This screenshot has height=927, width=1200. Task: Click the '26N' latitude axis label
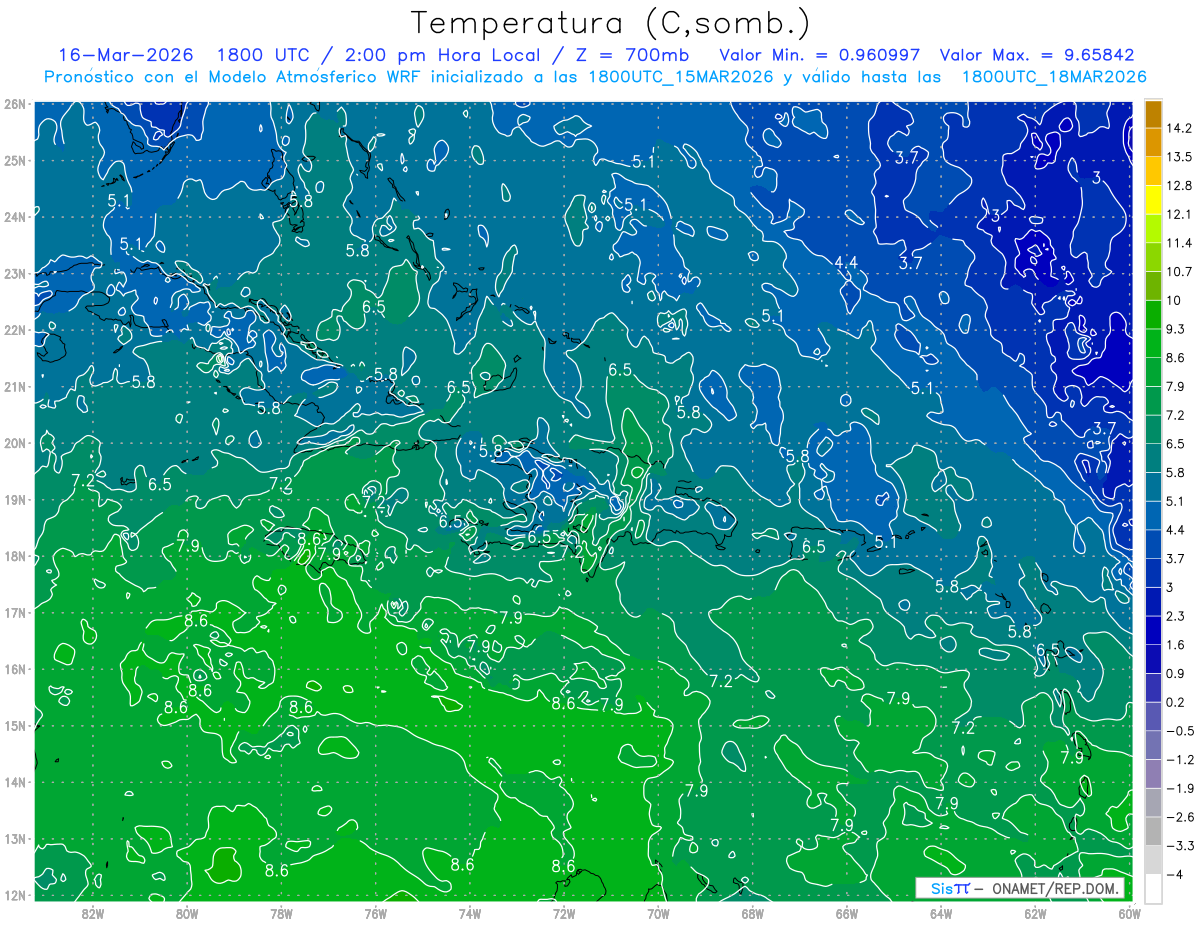point(15,104)
